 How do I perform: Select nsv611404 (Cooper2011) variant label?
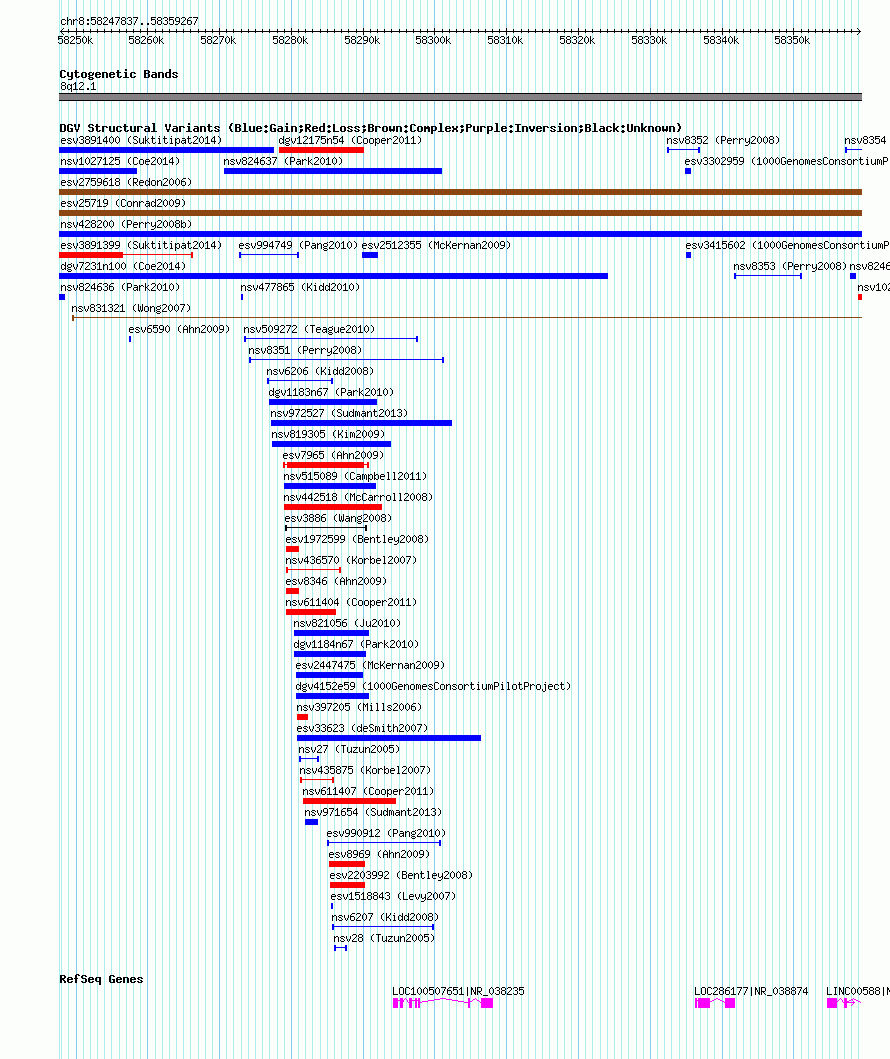click(351, 602)
